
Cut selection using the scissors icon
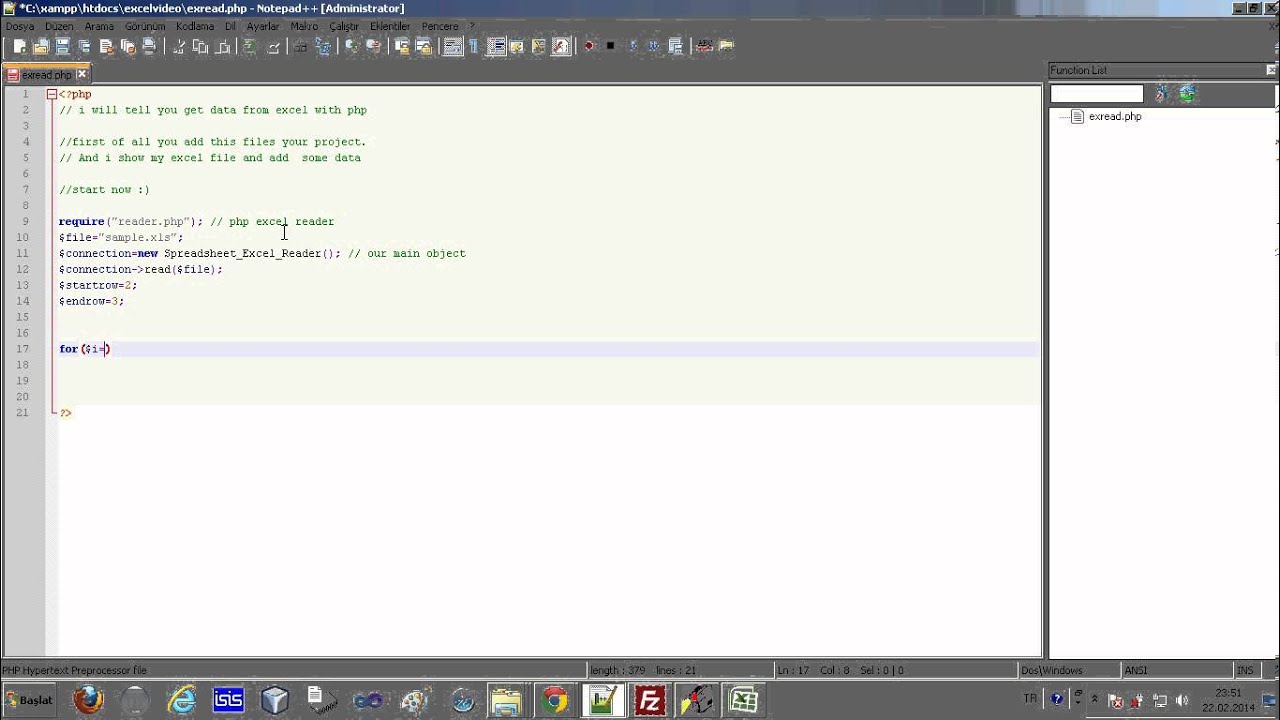tap(178, 46)
